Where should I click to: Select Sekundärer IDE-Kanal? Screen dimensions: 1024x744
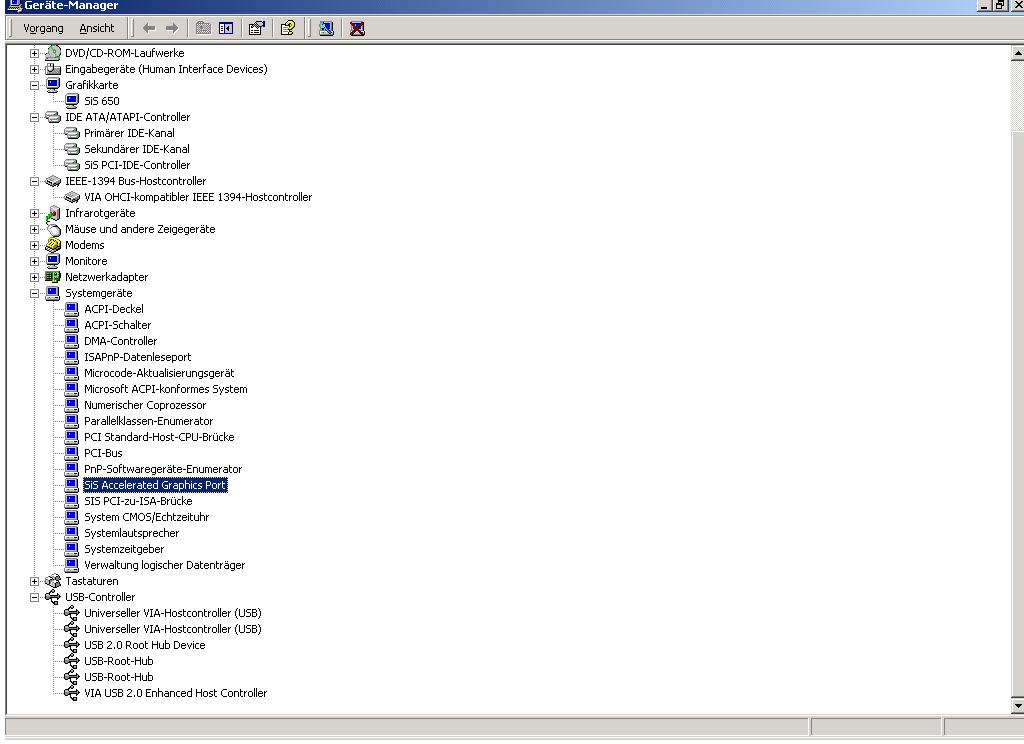click(x=137, y=149)
